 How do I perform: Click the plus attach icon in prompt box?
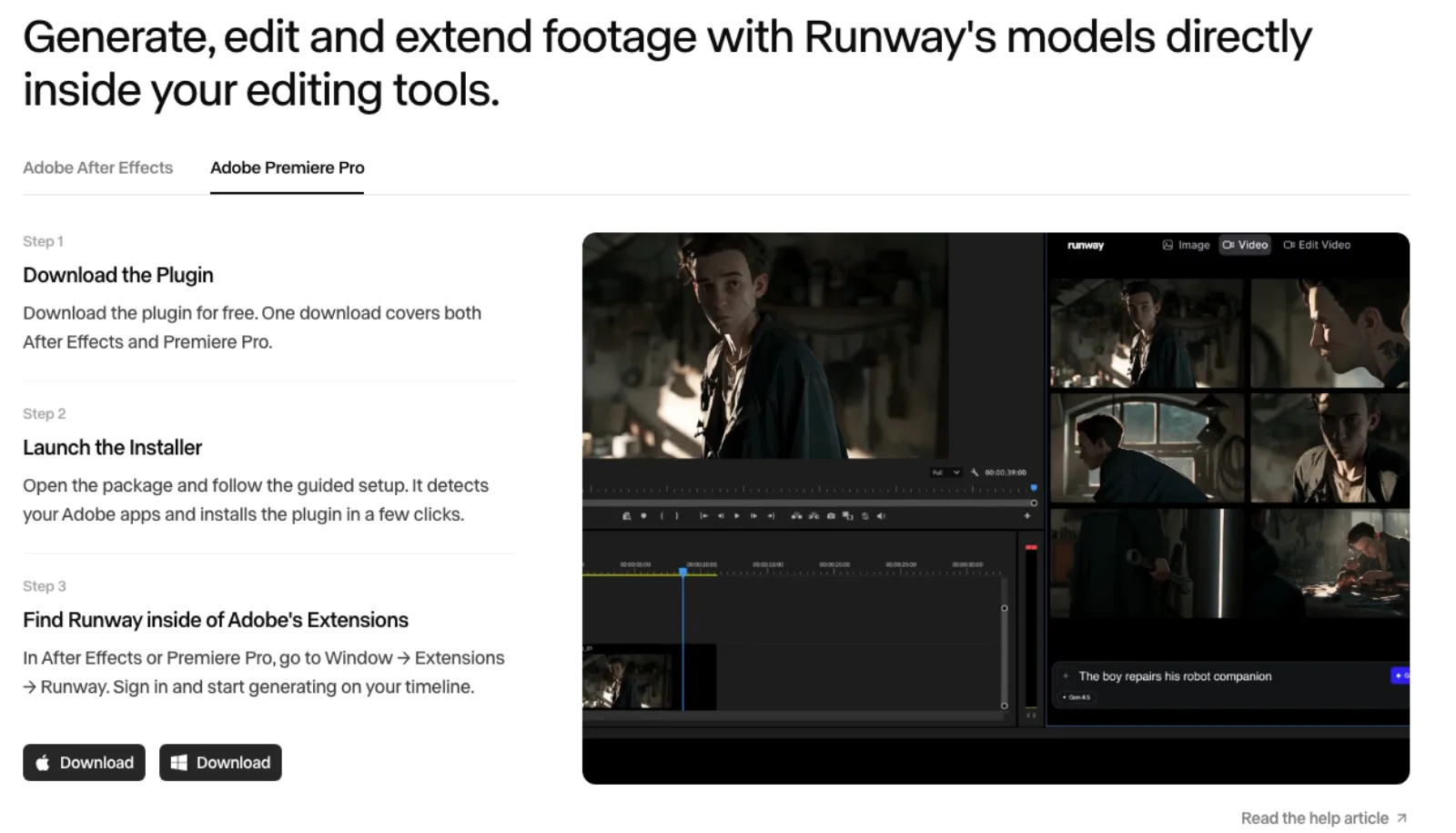tap(1065, 676)
